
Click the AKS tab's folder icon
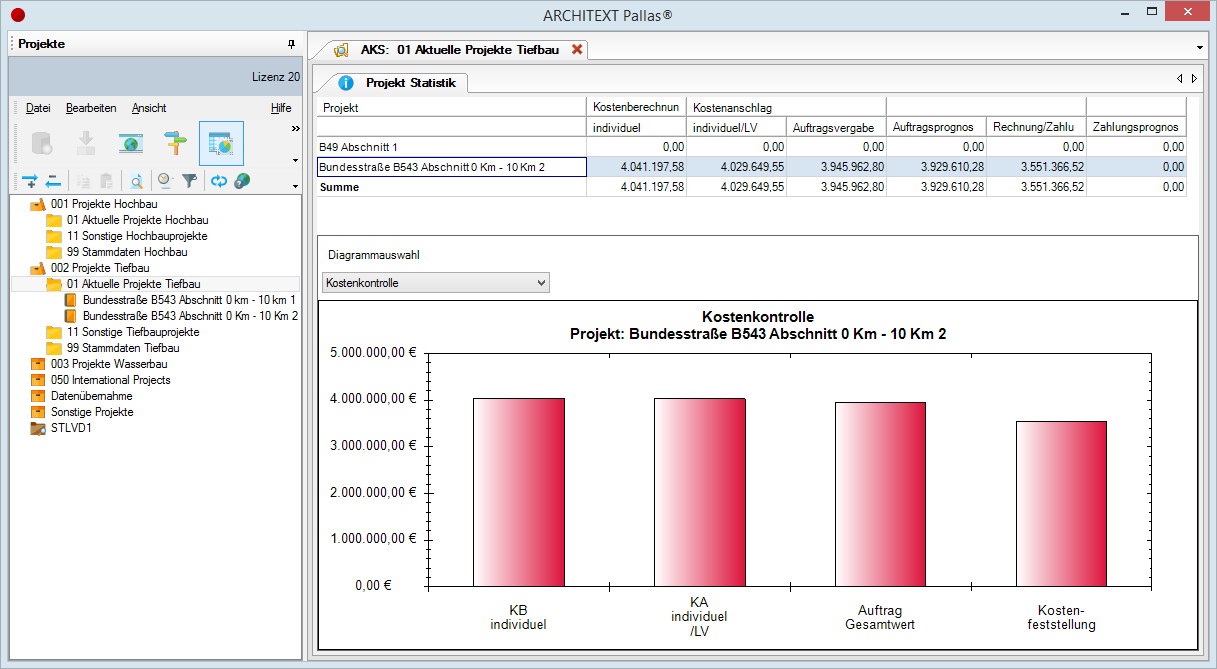341,49
